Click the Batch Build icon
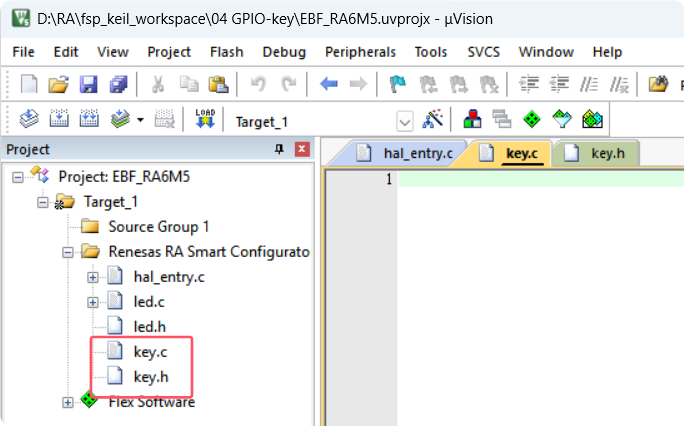The width and height of the screenshot is (684, 426). click(120, 118)
